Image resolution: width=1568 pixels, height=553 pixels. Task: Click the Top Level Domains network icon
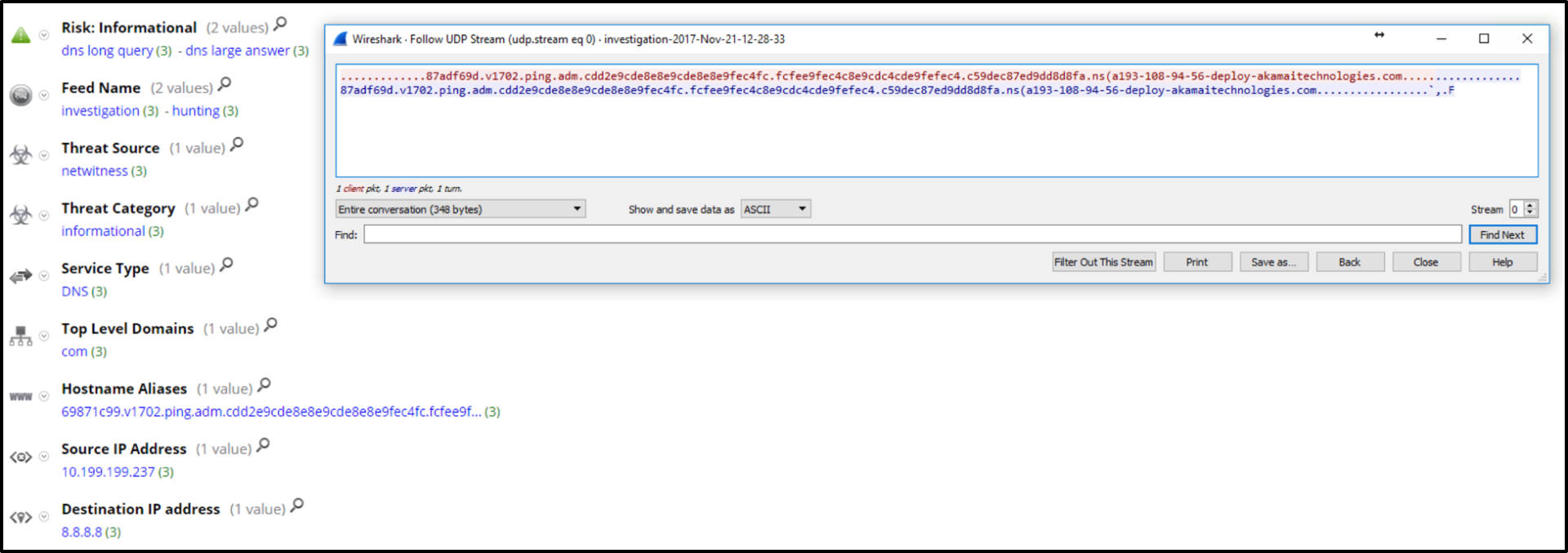click(x=20, y=337)
